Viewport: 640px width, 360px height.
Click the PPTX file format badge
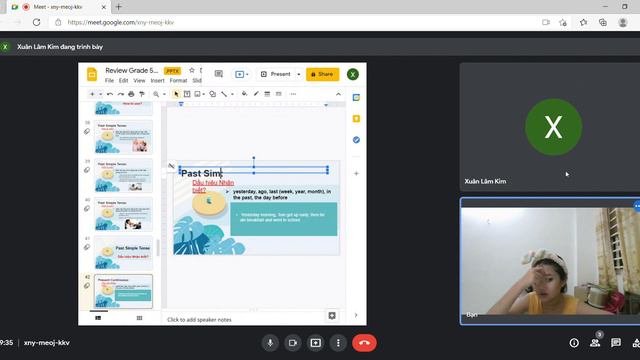coord(172,71)
